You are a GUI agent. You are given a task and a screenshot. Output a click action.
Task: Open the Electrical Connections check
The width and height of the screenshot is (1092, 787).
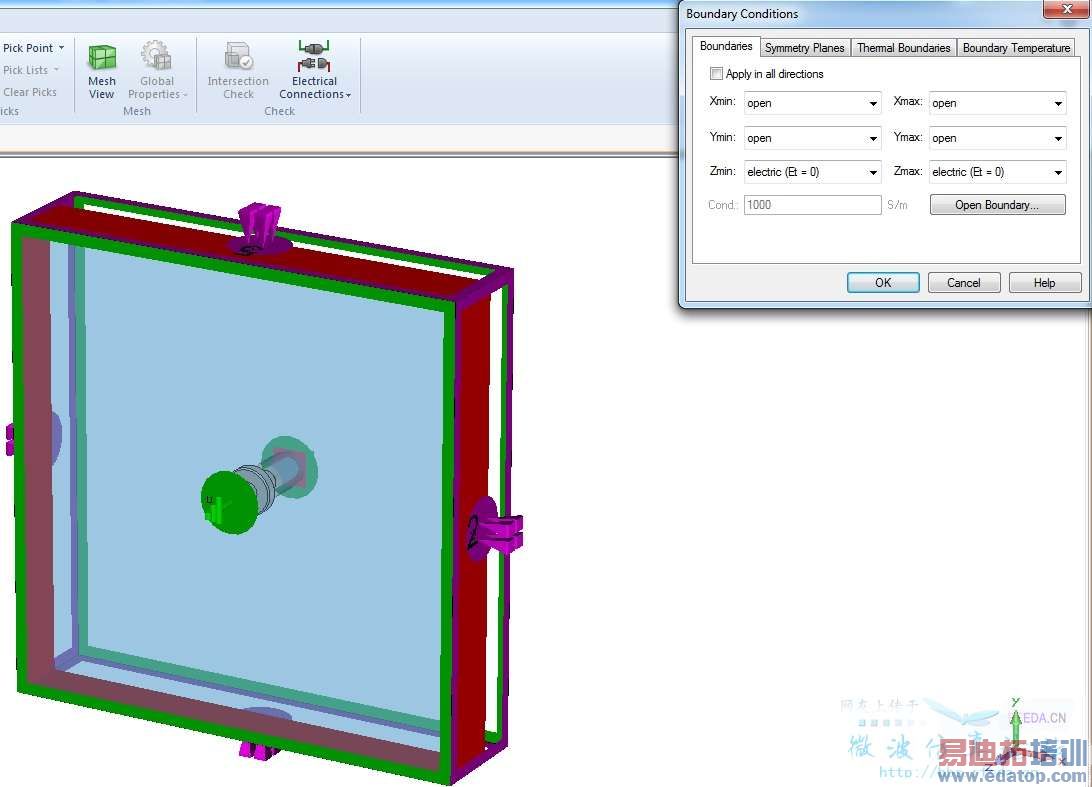coord(314,70)
